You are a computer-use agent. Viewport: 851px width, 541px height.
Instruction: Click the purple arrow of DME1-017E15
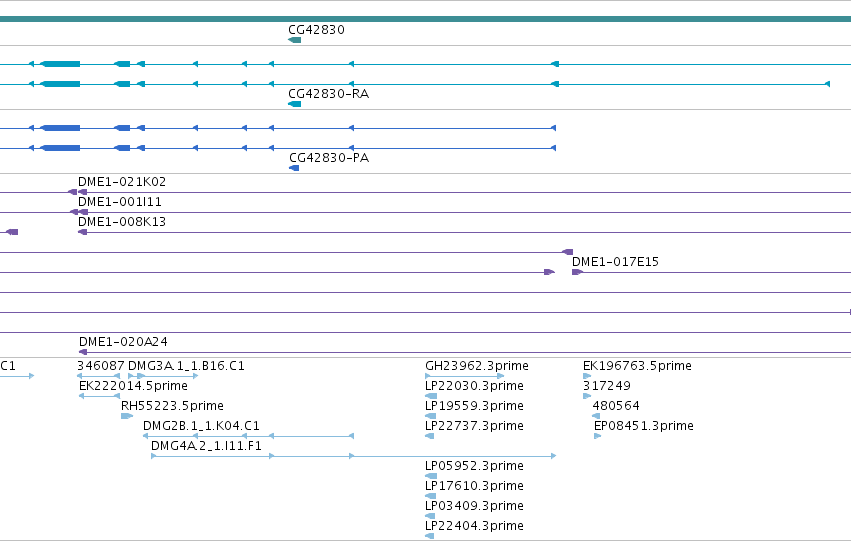[577, 272]
